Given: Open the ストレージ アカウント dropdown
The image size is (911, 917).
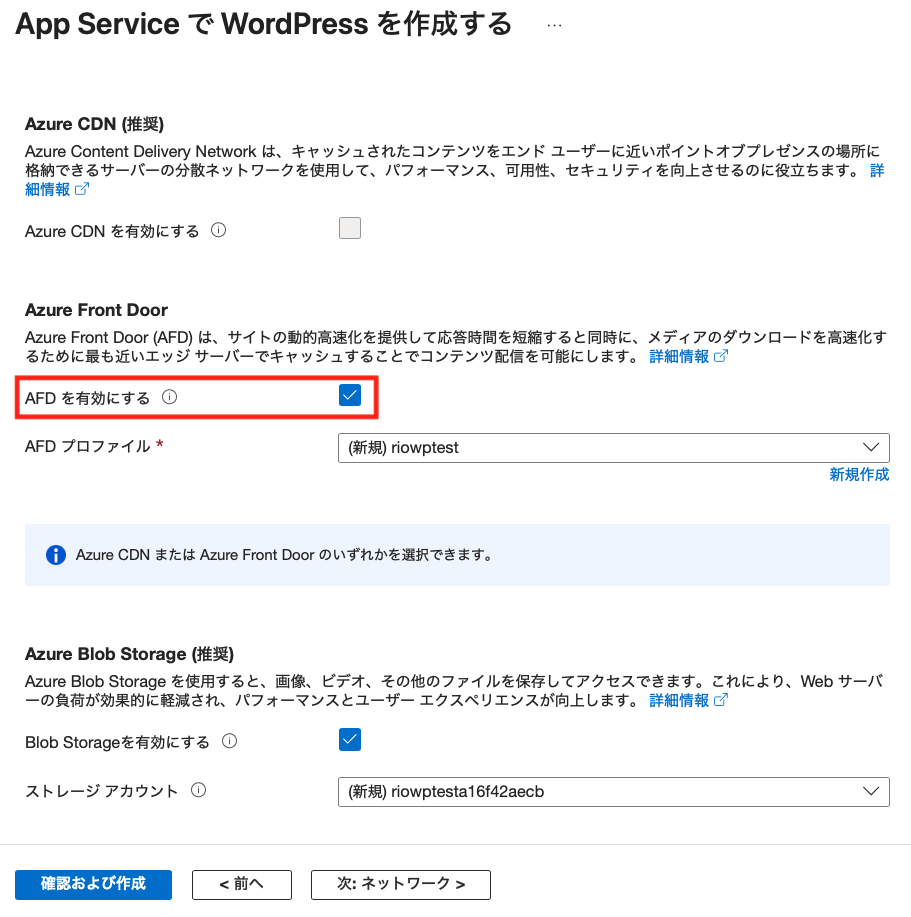Looking at the screenshot, I should 614,792.
